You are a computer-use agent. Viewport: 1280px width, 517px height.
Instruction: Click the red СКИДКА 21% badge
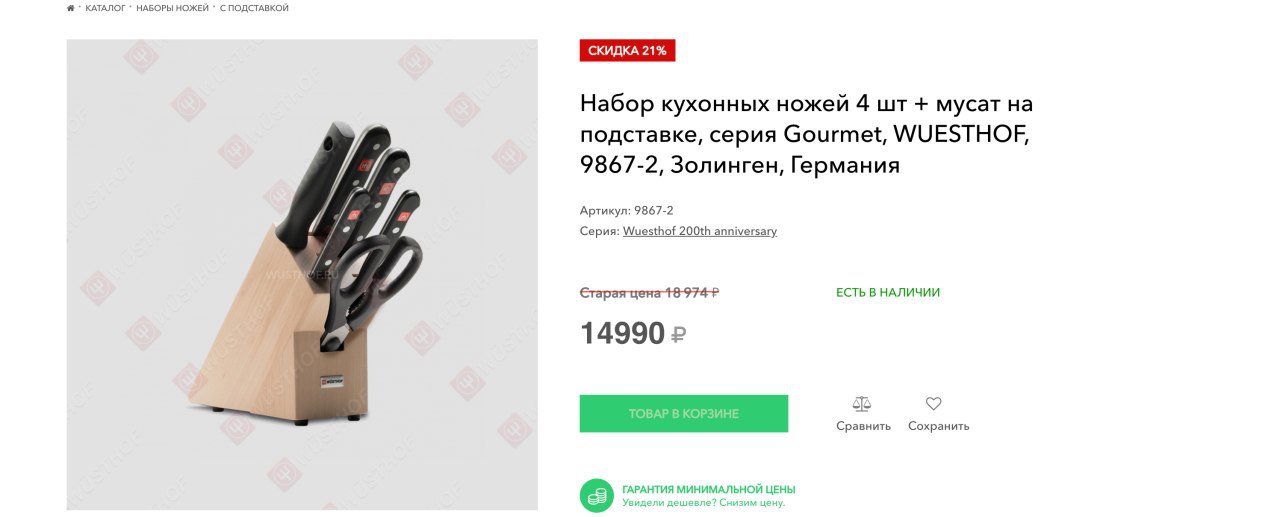tap(627, 50)
